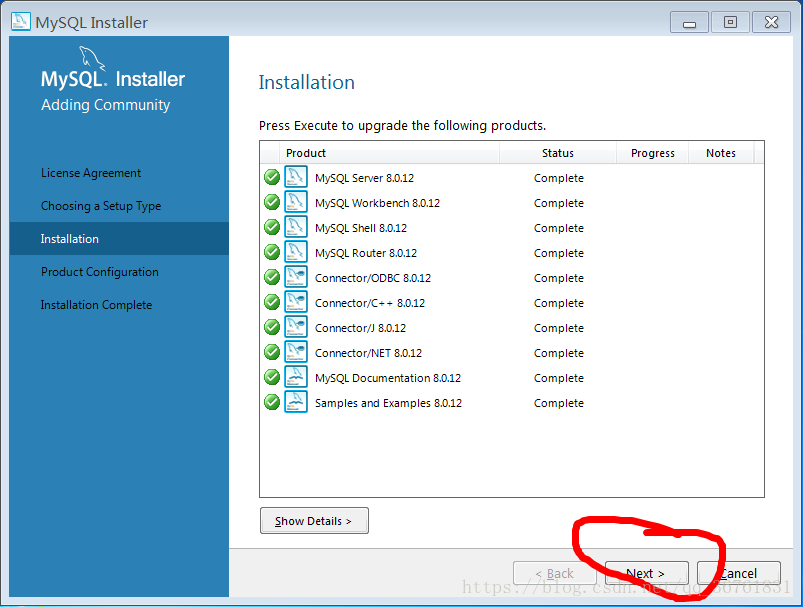Select the MySQL Workbench 8.0.12 product name

pos(377,203)
